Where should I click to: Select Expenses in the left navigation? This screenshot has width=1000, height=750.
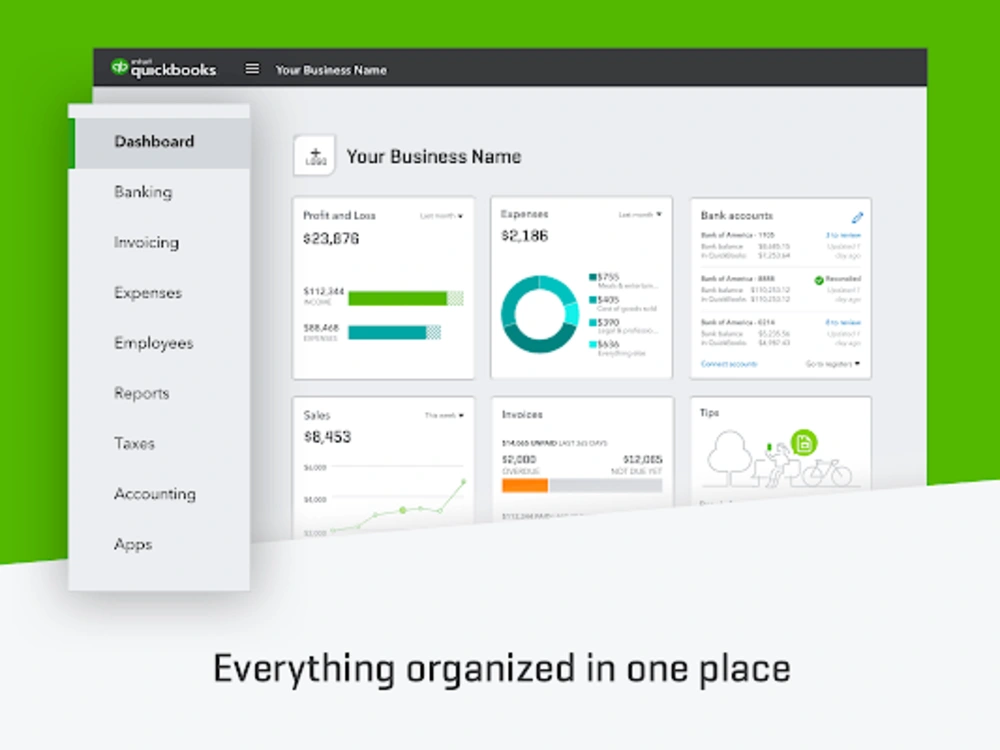148,293
